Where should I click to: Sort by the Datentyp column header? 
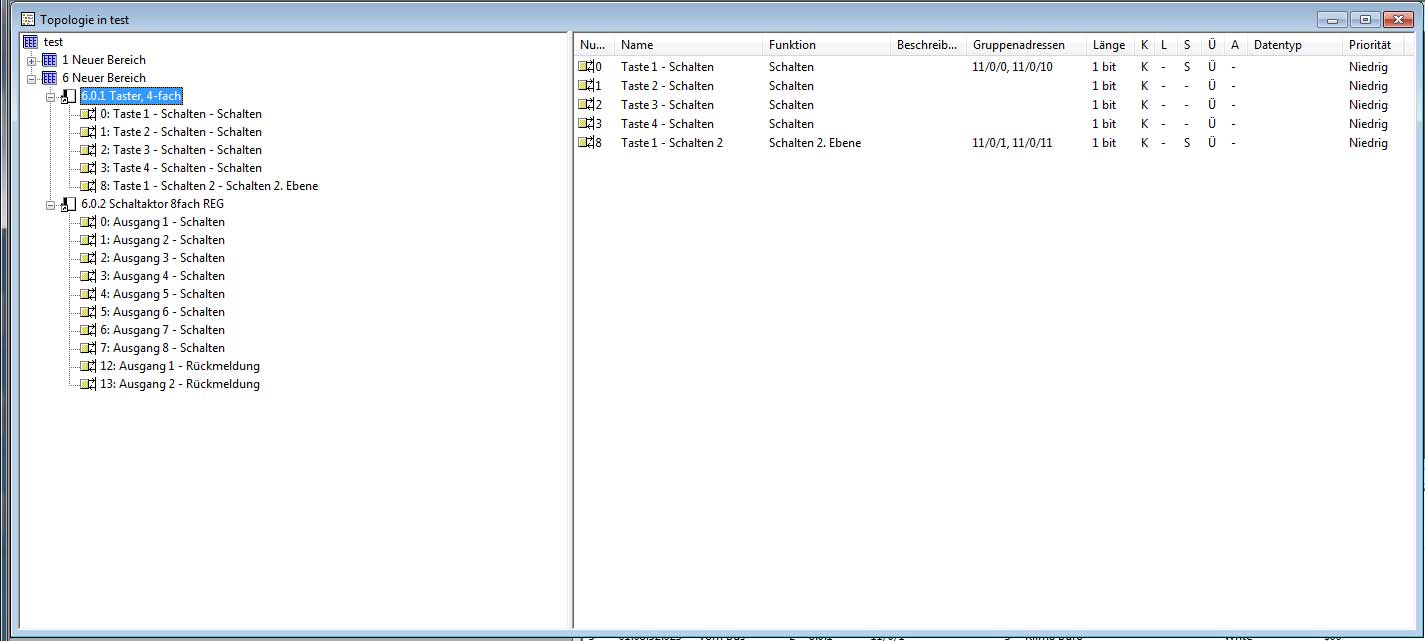pyautogui.click(x=1294, y=45)
